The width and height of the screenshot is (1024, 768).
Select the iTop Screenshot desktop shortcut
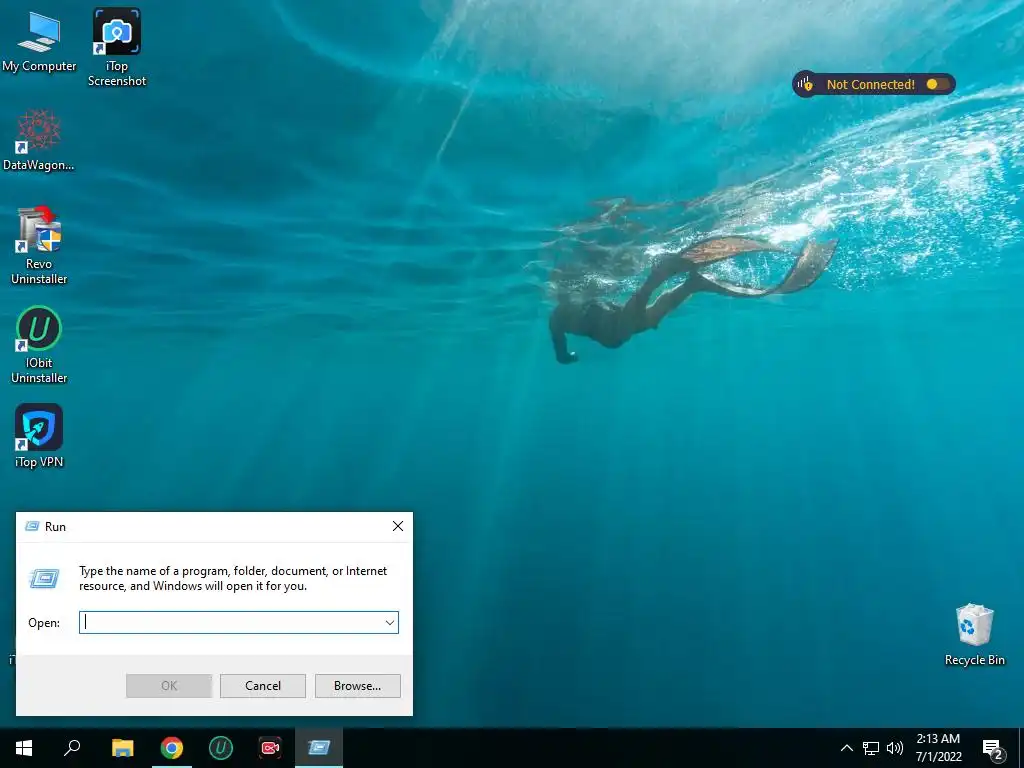point(117,47)
